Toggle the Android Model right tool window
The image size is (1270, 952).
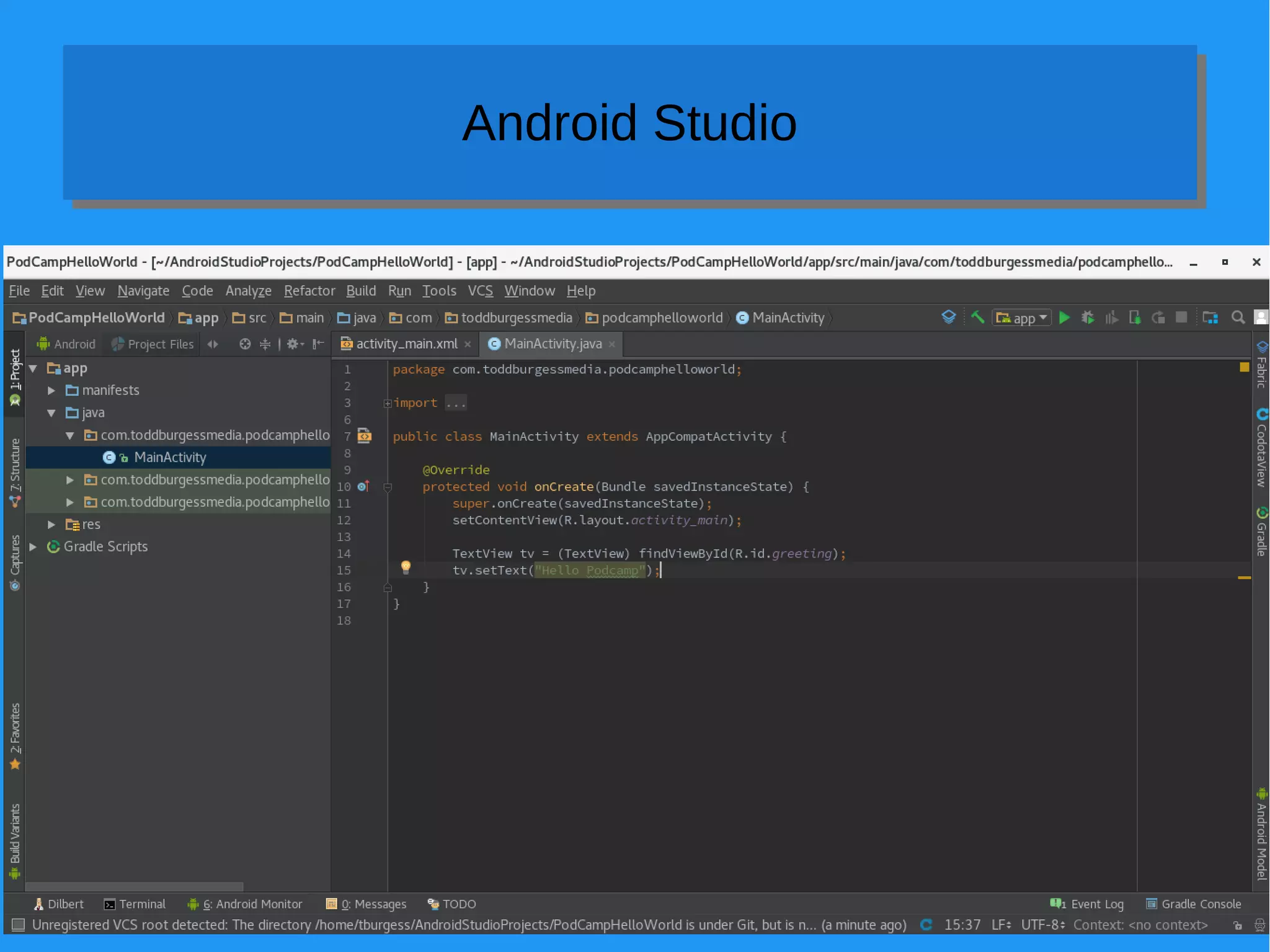click(x=1261, y=834)
